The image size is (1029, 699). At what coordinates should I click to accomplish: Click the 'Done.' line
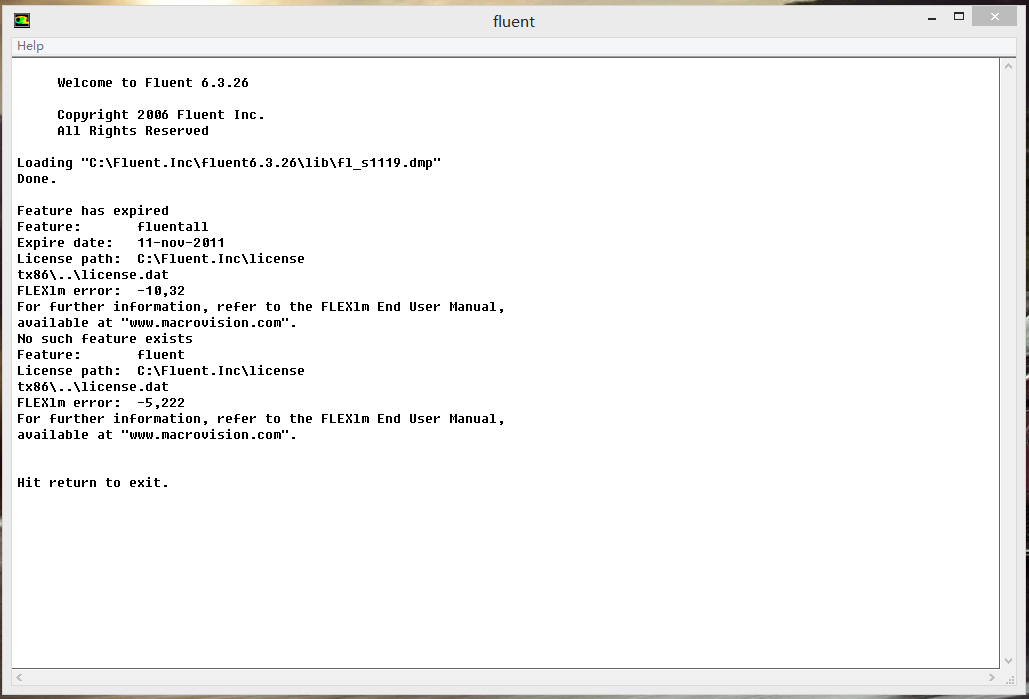click(x=37, y=179)
